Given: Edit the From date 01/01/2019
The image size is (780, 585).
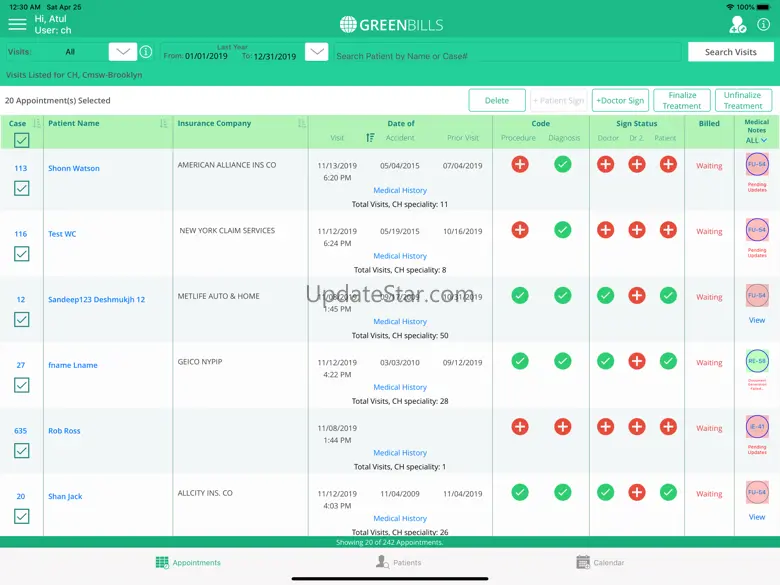Looking at the screenshot, I should (206, 56).
